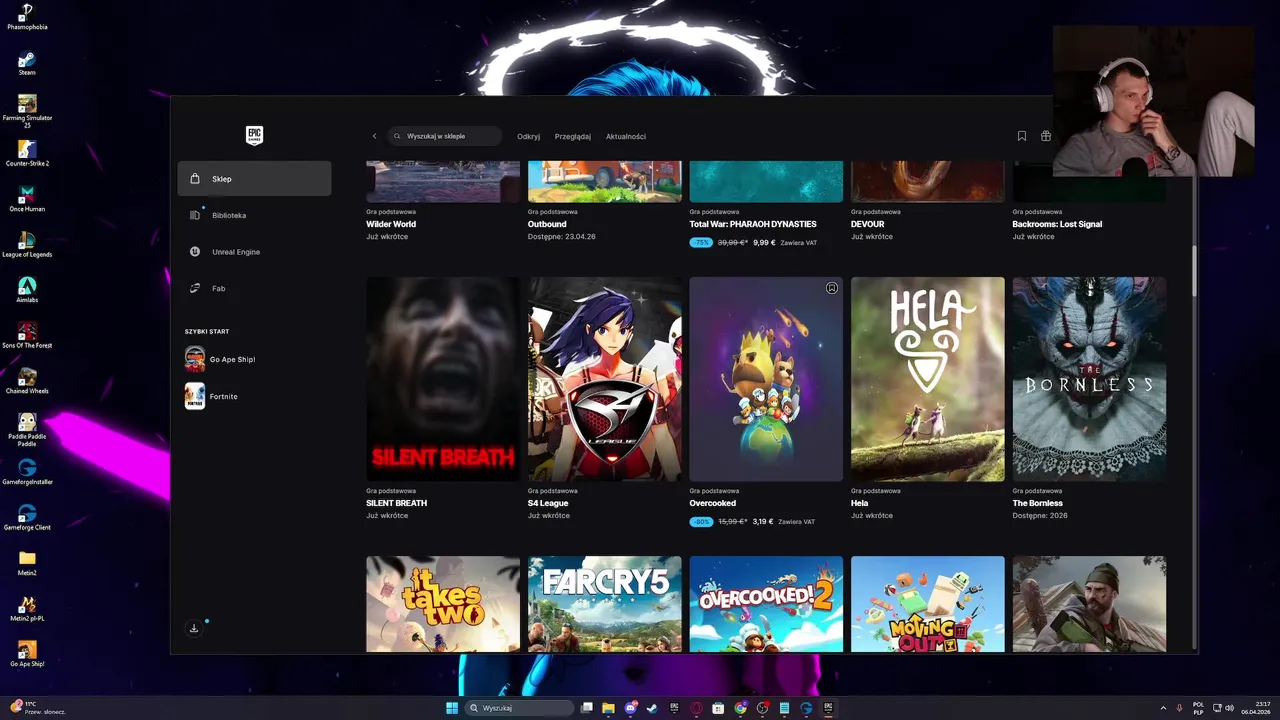Open the Moving Out cover
The width and height of the screenshot is (1280, 720).
click(928, 604)
